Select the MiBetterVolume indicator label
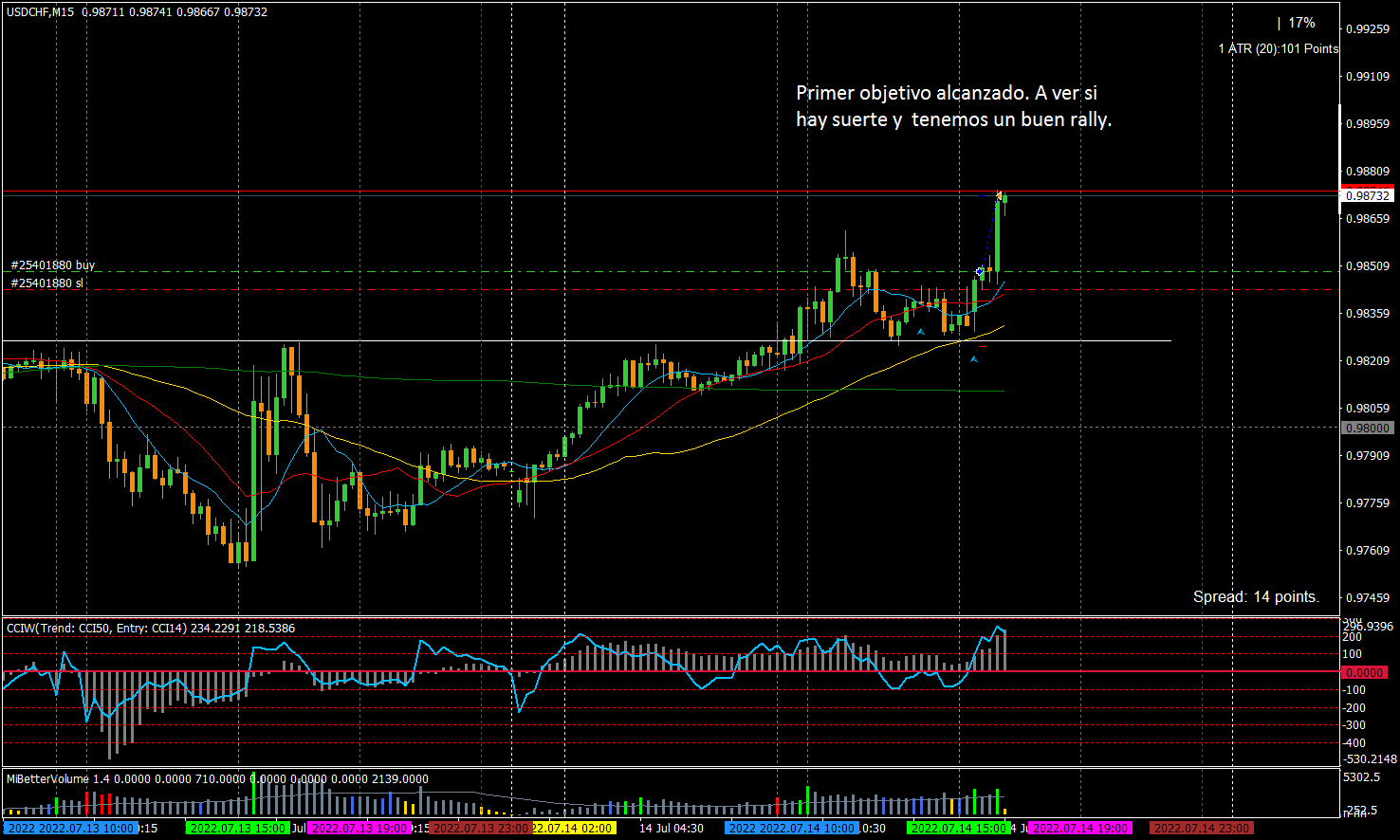The image size is (1400, 840). coord(47,778)
